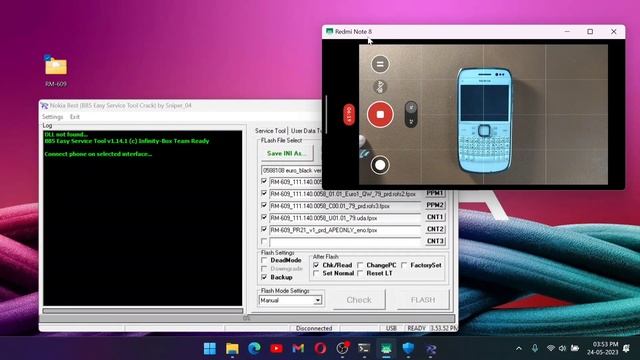This screenshot has width=640, height=360.
Task: Enable the ChangePC checkbox
Action: (x=360, y=265)
